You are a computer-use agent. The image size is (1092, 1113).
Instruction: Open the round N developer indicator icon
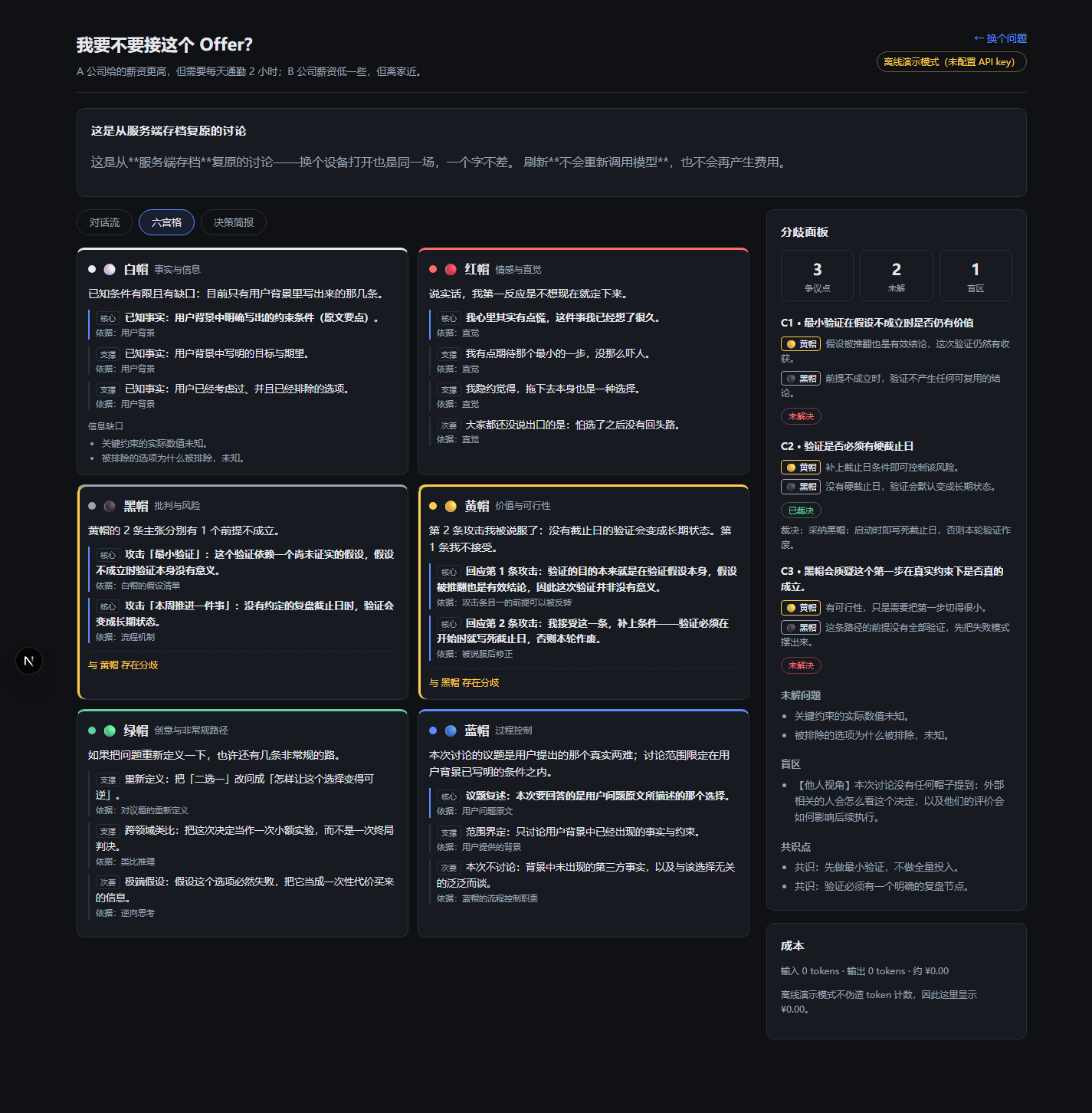click(29, 661)
